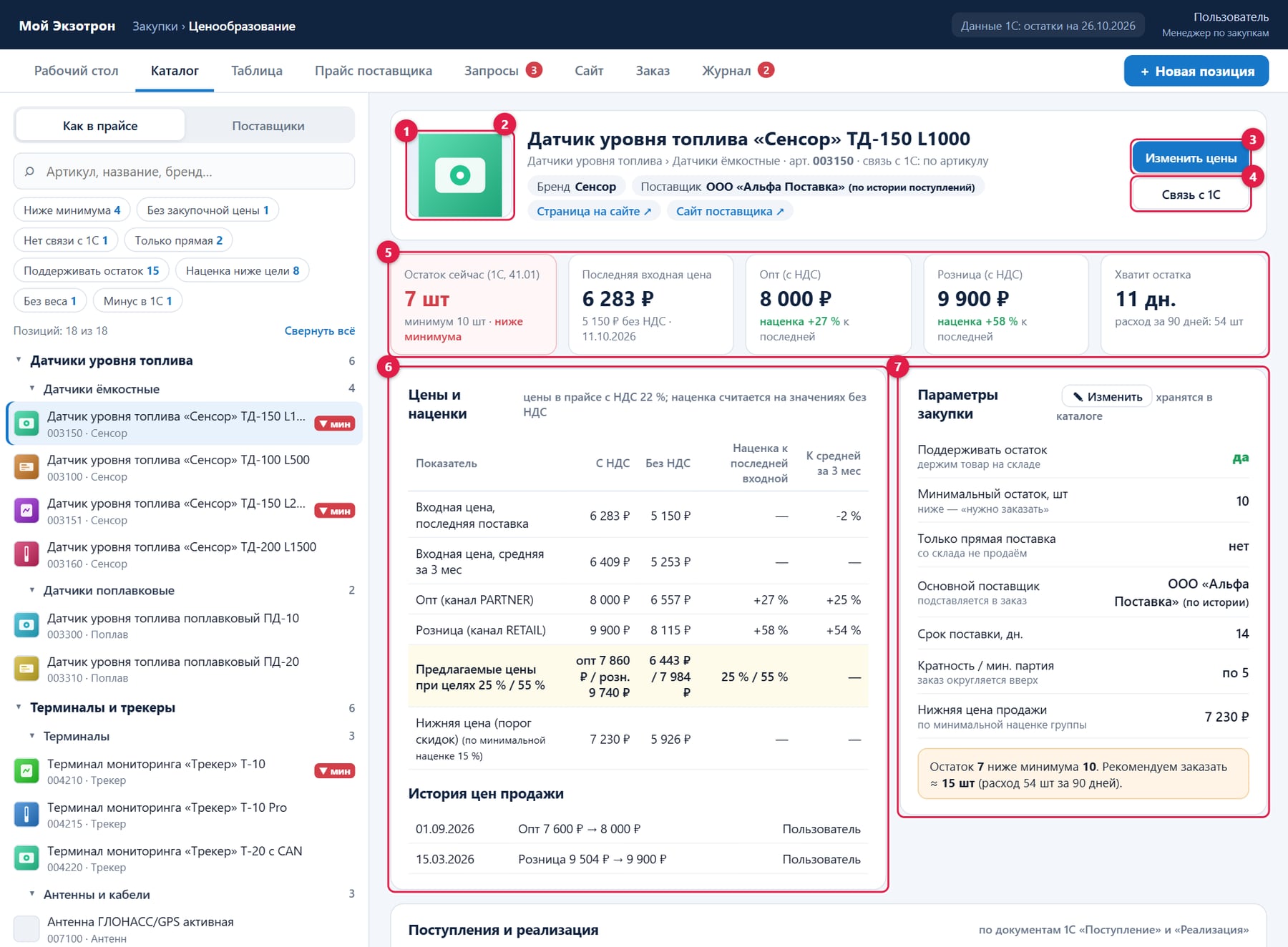Click the green icon of Т-20 с CAN row
The width and height of the screenshot is (1288, 947).
[26, 858]
